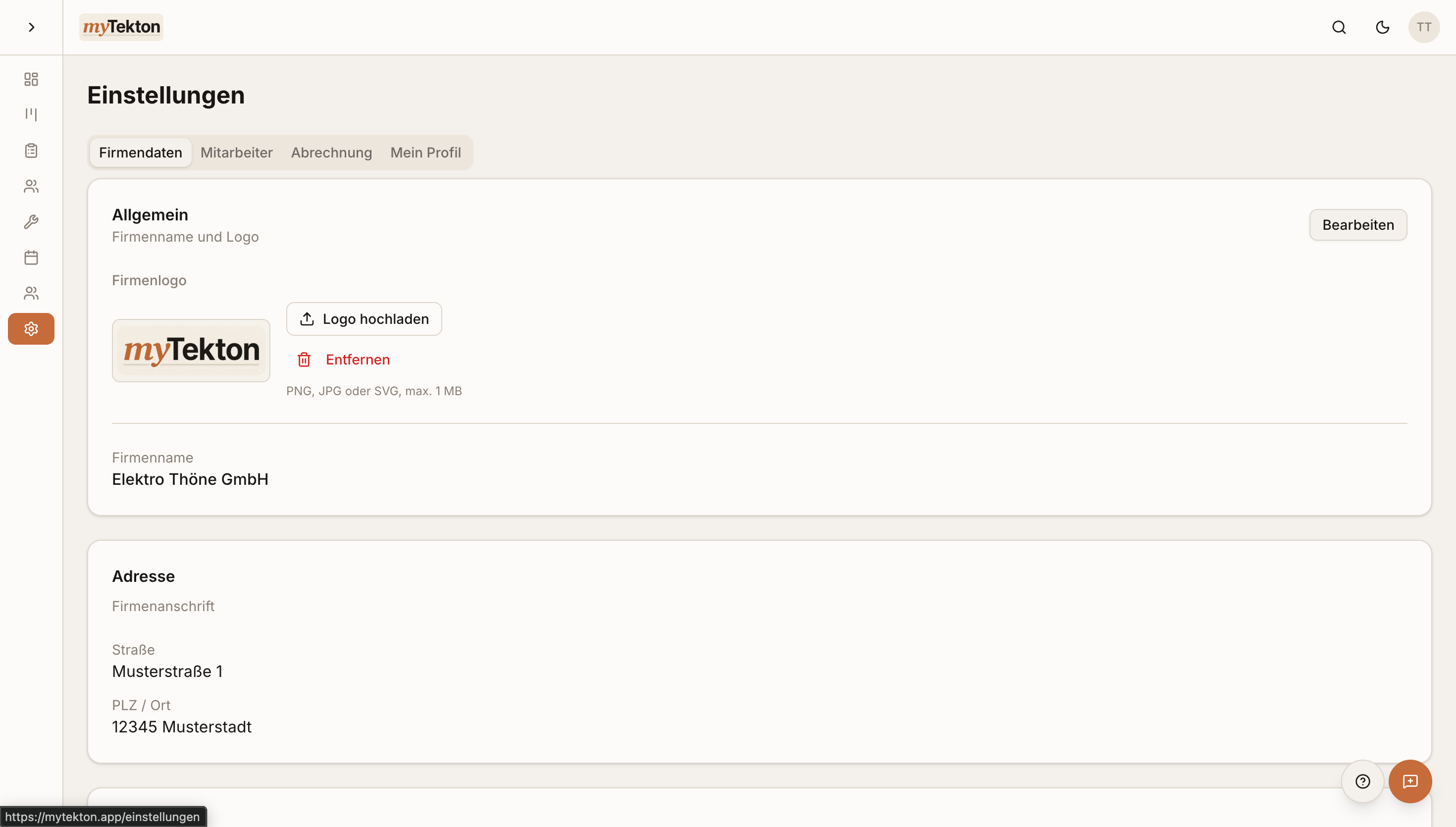Open the clipboard list sidebar icon
The height and width of the screenshot is (827, 1456).
31,151
